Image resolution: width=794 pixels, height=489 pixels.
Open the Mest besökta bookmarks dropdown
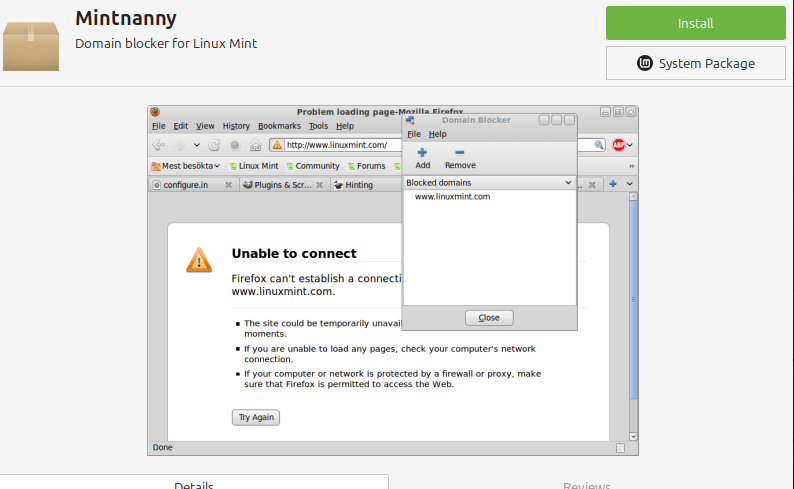coord(186,166)
